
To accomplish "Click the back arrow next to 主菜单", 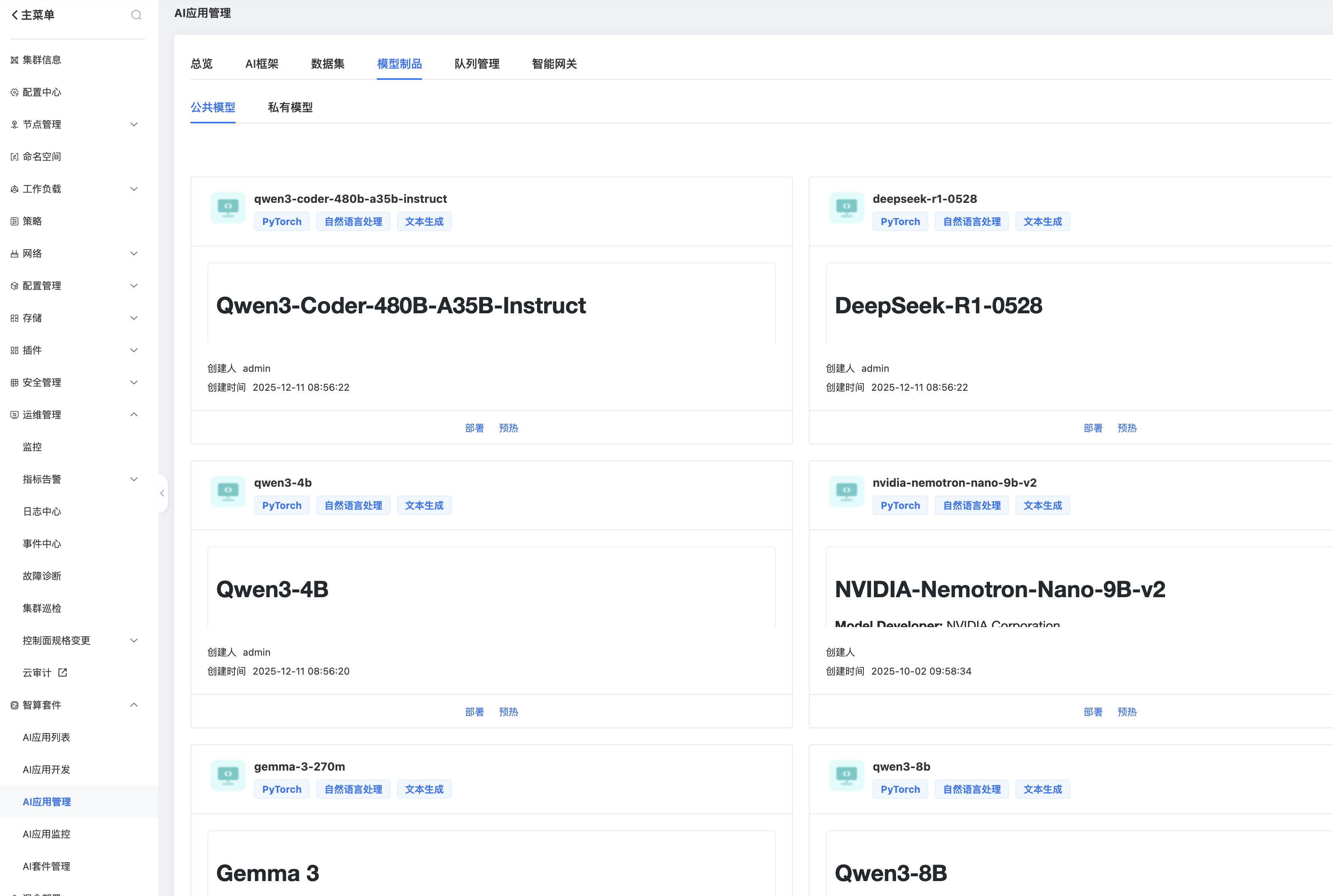I will coord(15,15).
